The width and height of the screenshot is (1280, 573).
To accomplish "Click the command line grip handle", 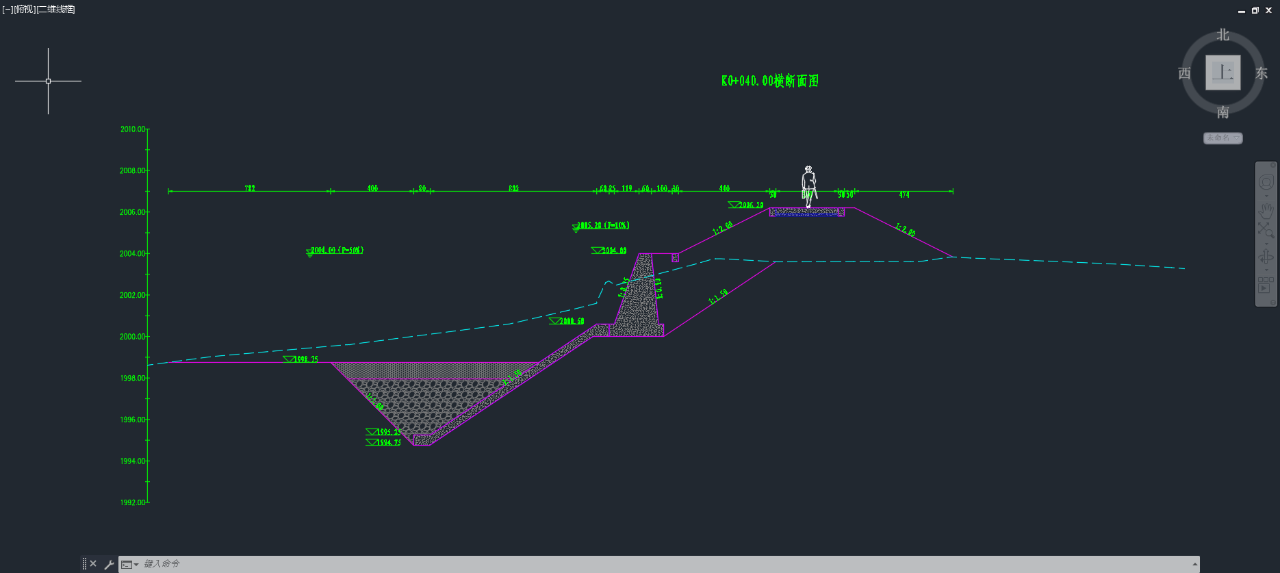I will [84, 564].
